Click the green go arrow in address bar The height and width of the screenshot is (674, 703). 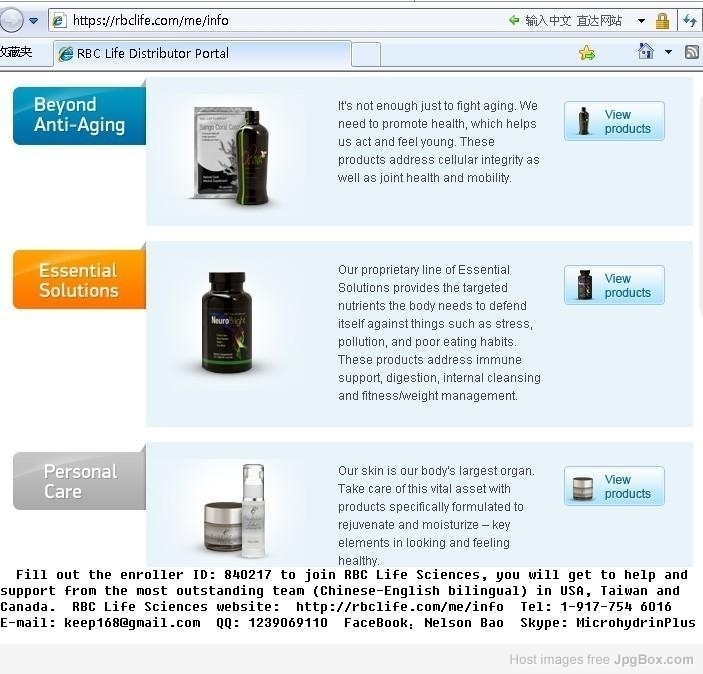click(514, 20)
